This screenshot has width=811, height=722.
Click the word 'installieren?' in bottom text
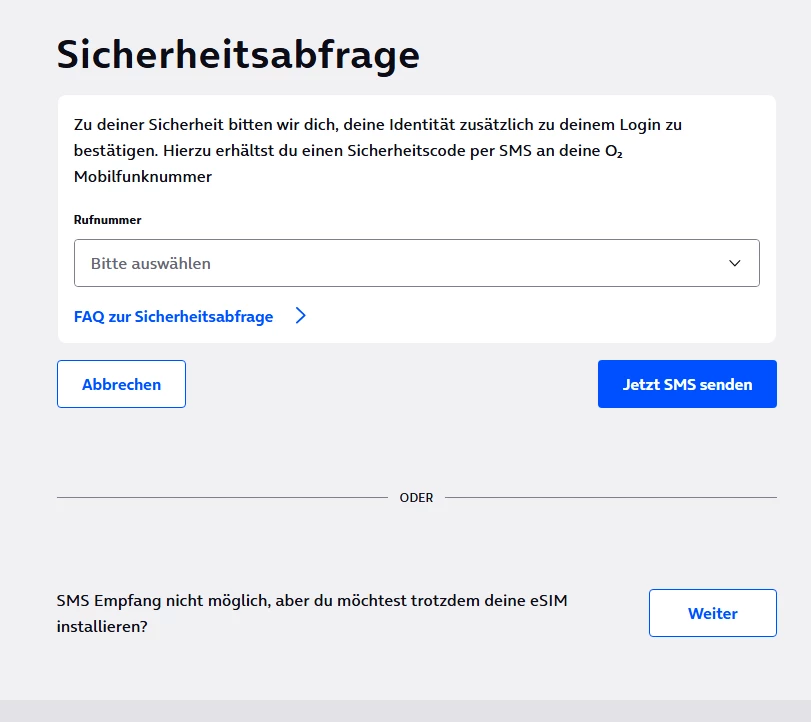tap(102, 627)
